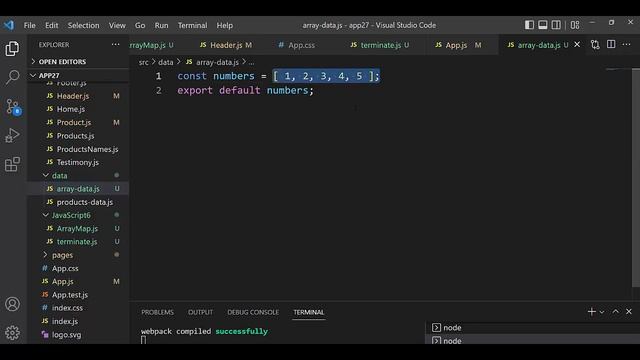Select the second node terminal instance
The width and height of the screenshot is (640, 360).
[532, 340]
